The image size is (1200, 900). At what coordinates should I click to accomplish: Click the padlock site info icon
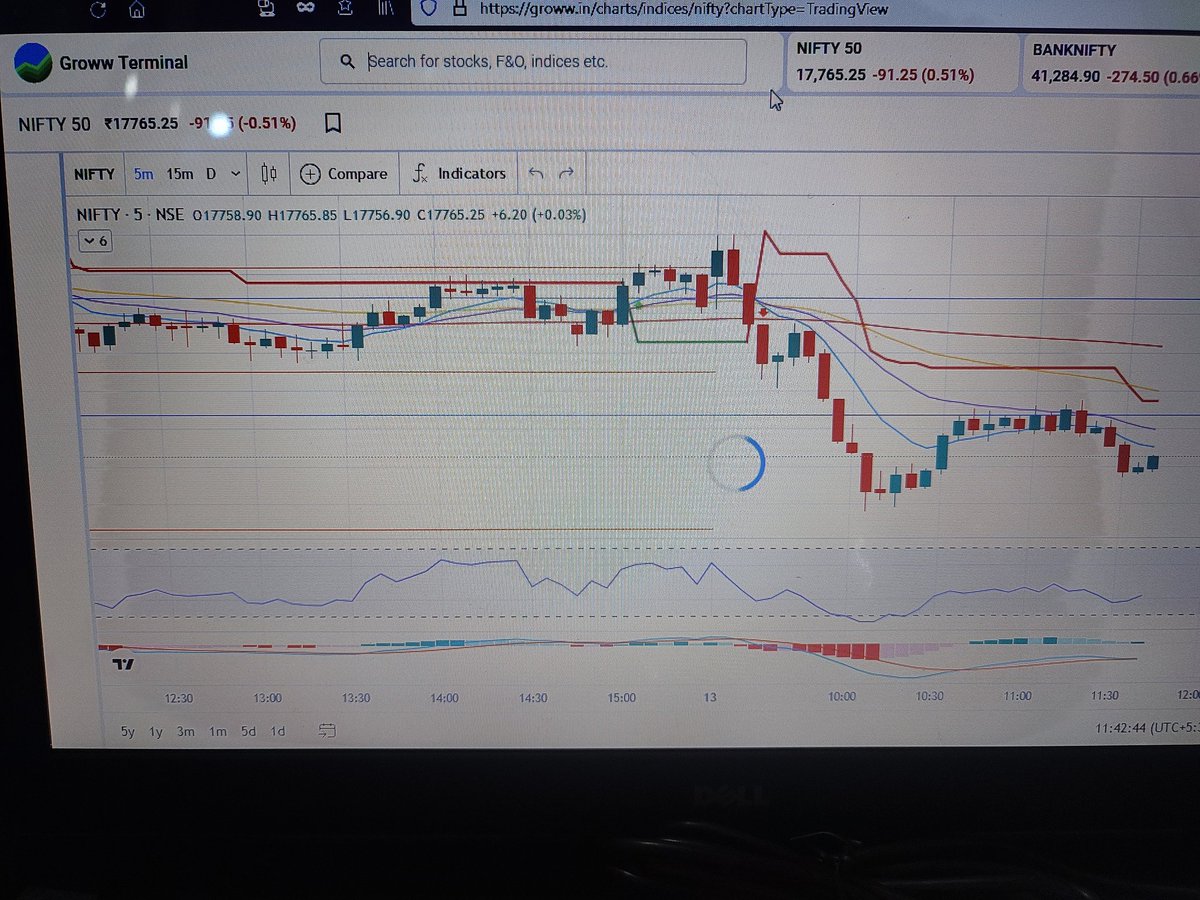point(458,9)
